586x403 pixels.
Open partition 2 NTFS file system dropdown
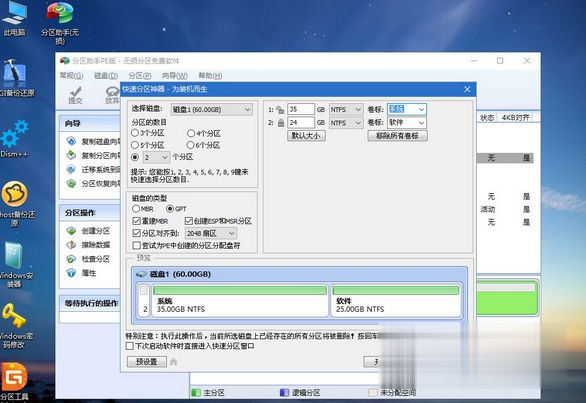coord(346,123)
